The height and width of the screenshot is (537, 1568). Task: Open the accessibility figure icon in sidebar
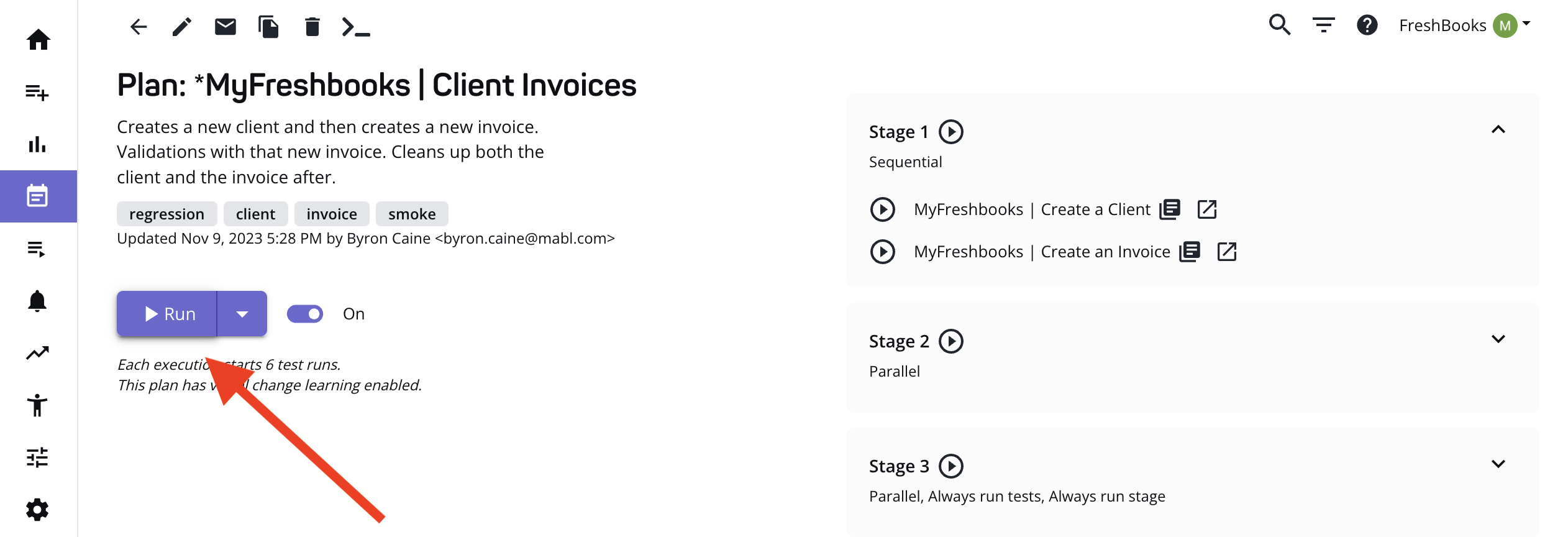click(x=37, y=405)
